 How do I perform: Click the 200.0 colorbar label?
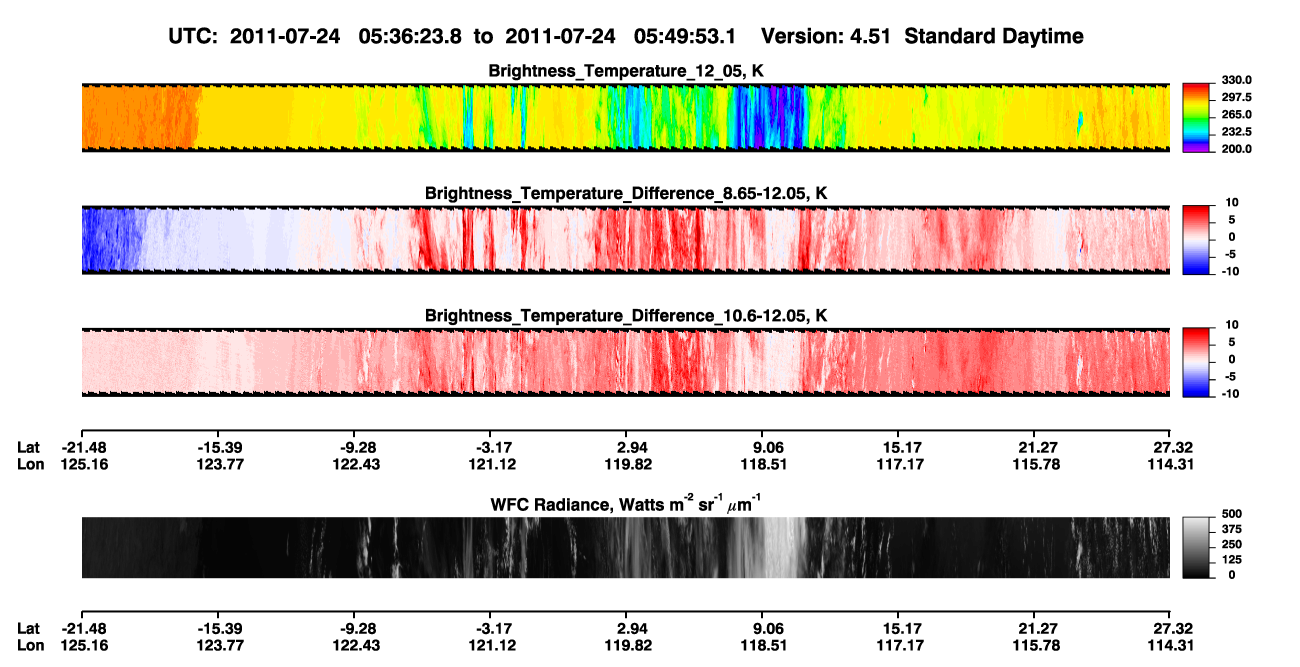[x=1238, y=149]
